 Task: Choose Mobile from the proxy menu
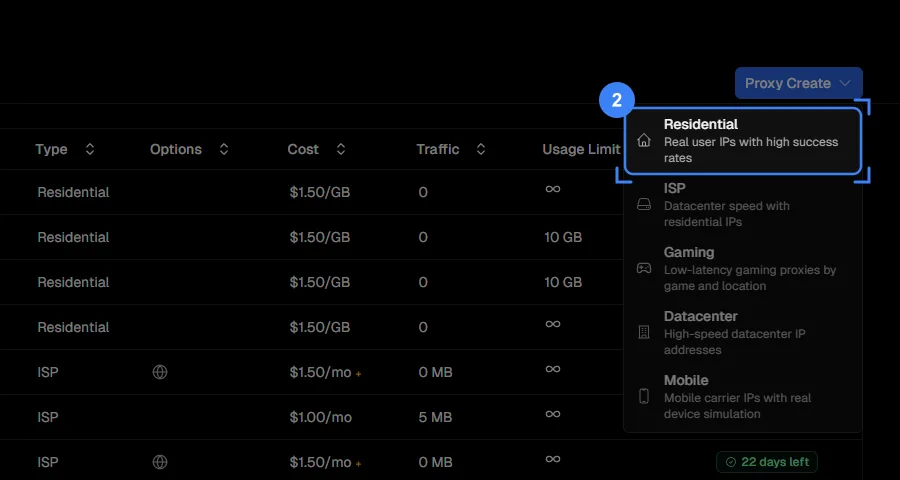coord(743,397)
